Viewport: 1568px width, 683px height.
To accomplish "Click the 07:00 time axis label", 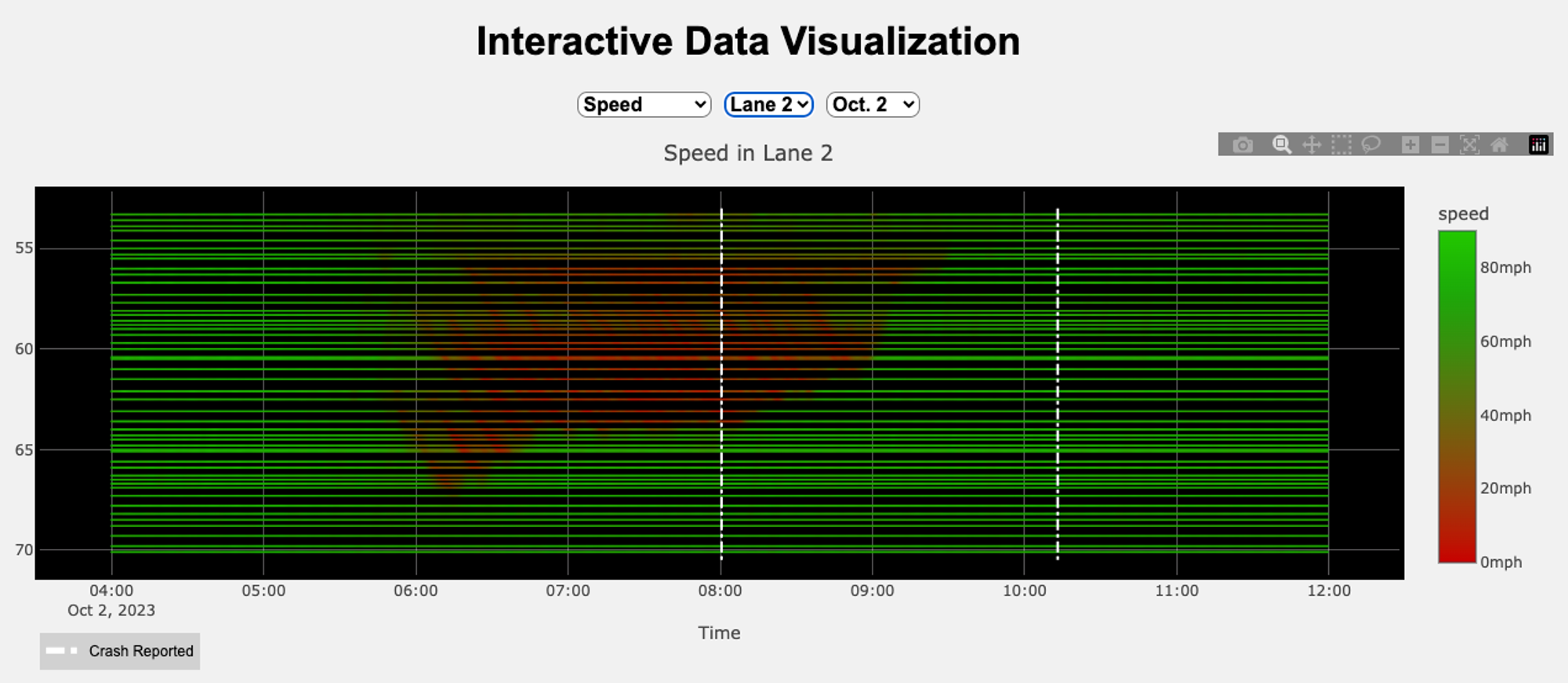I will point(568,590).
